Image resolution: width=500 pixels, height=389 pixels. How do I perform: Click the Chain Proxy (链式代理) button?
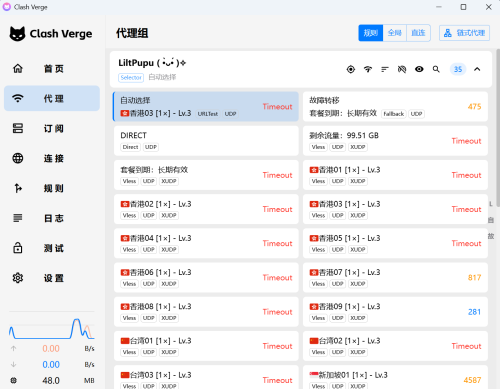tap(464, 33)
